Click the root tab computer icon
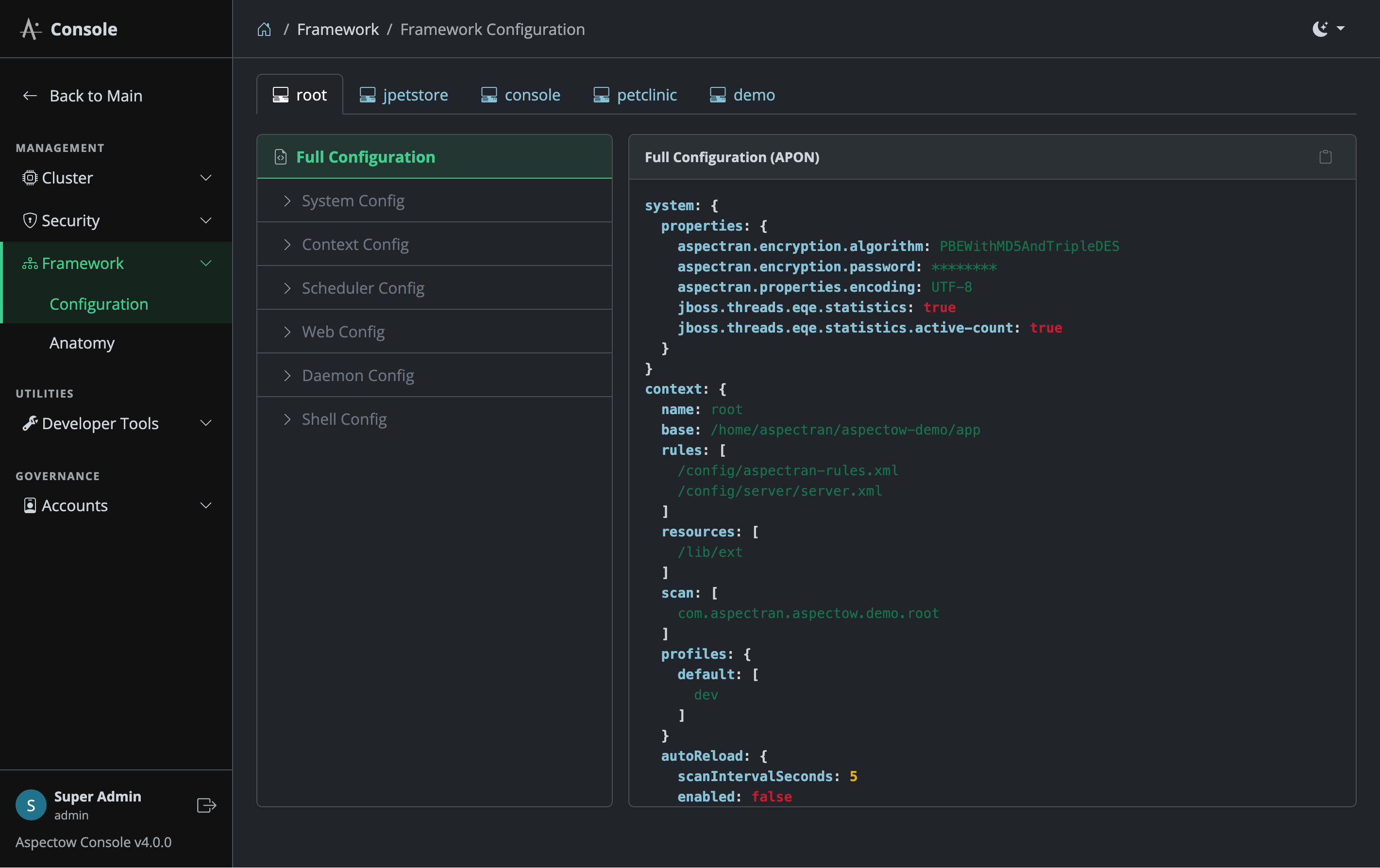Screen dimensions: 1380x868 pos(280,95)
